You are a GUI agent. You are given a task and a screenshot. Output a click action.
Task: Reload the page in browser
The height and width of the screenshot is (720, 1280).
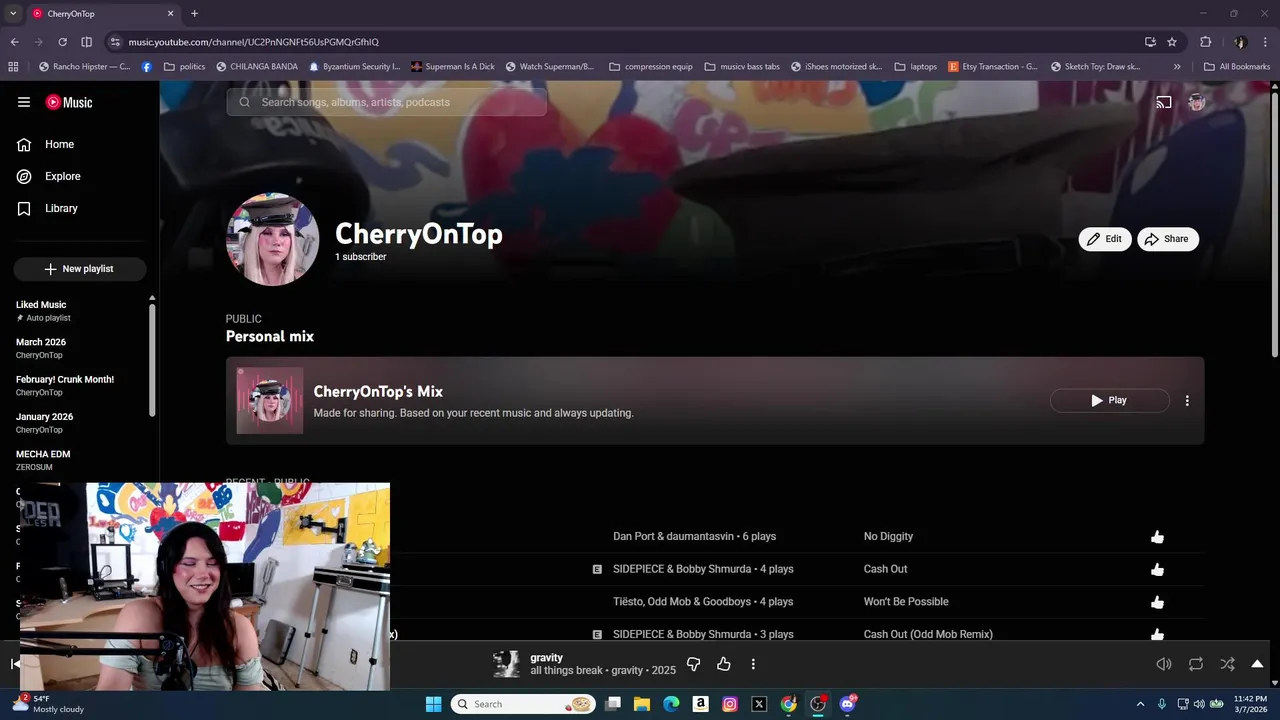62,42
